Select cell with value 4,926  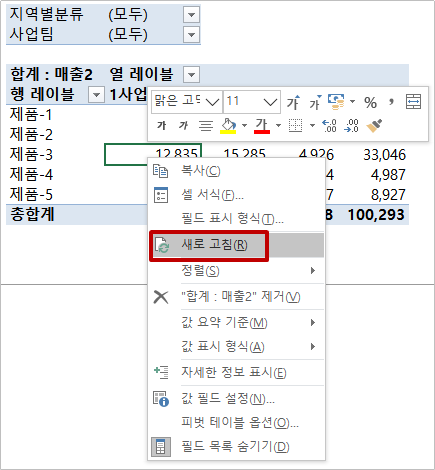pyautogui.click(x=316, y=154)
